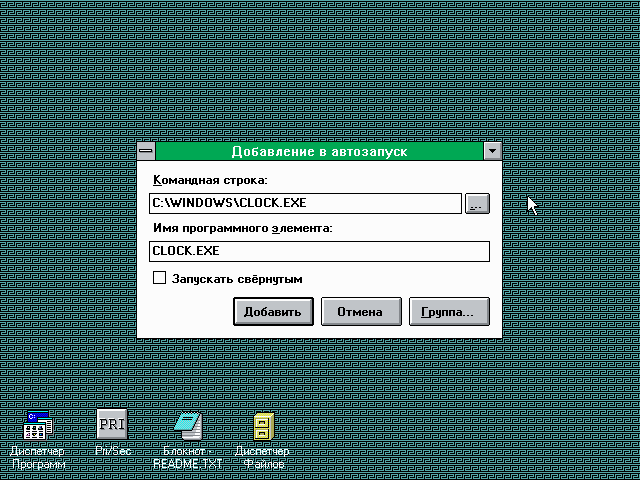Minimize dialog using title bar down arrow
Viewport: 640px width, 480px height.
(491, 152)
